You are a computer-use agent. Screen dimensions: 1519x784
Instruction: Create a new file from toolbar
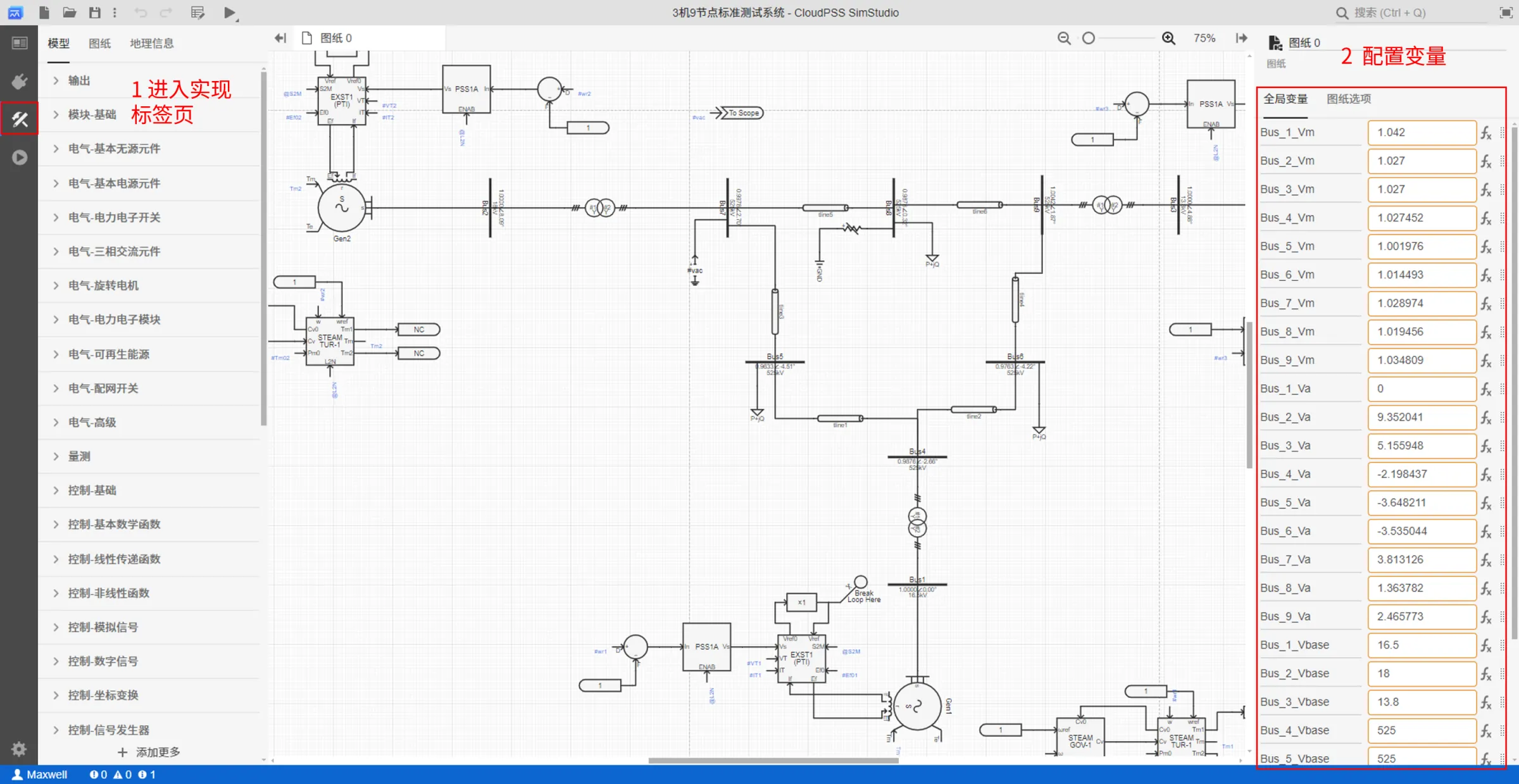tap(44, 13)
